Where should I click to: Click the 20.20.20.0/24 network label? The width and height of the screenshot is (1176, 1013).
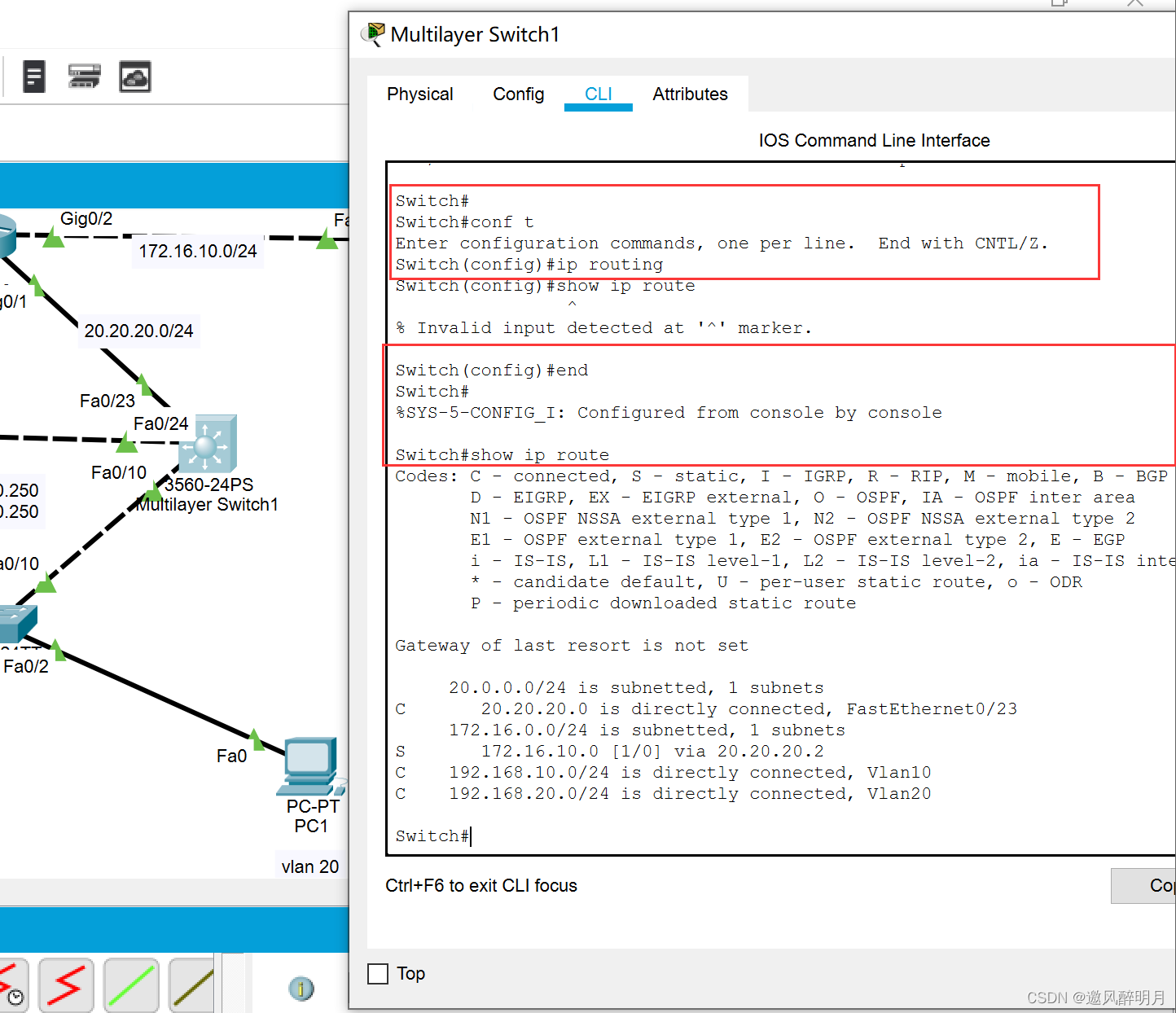point(139,331)
